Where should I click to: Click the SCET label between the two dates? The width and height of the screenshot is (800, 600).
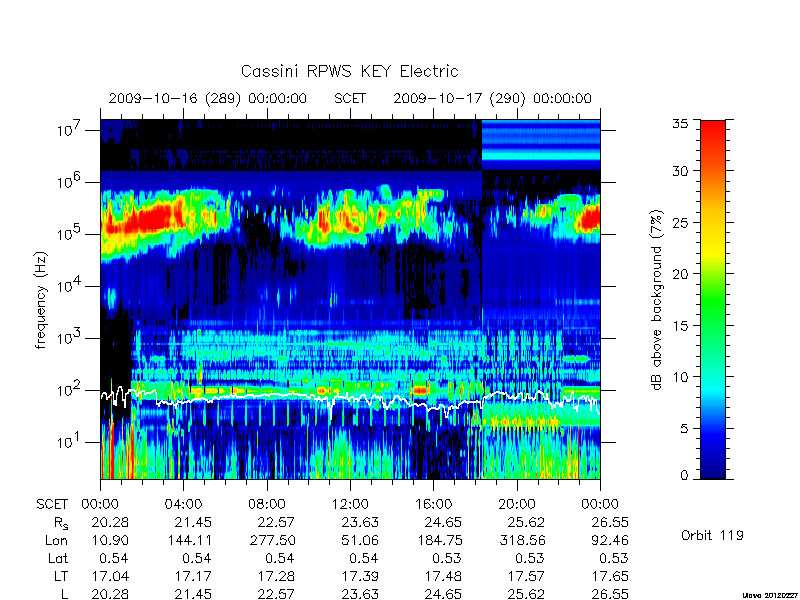[350, 98]
